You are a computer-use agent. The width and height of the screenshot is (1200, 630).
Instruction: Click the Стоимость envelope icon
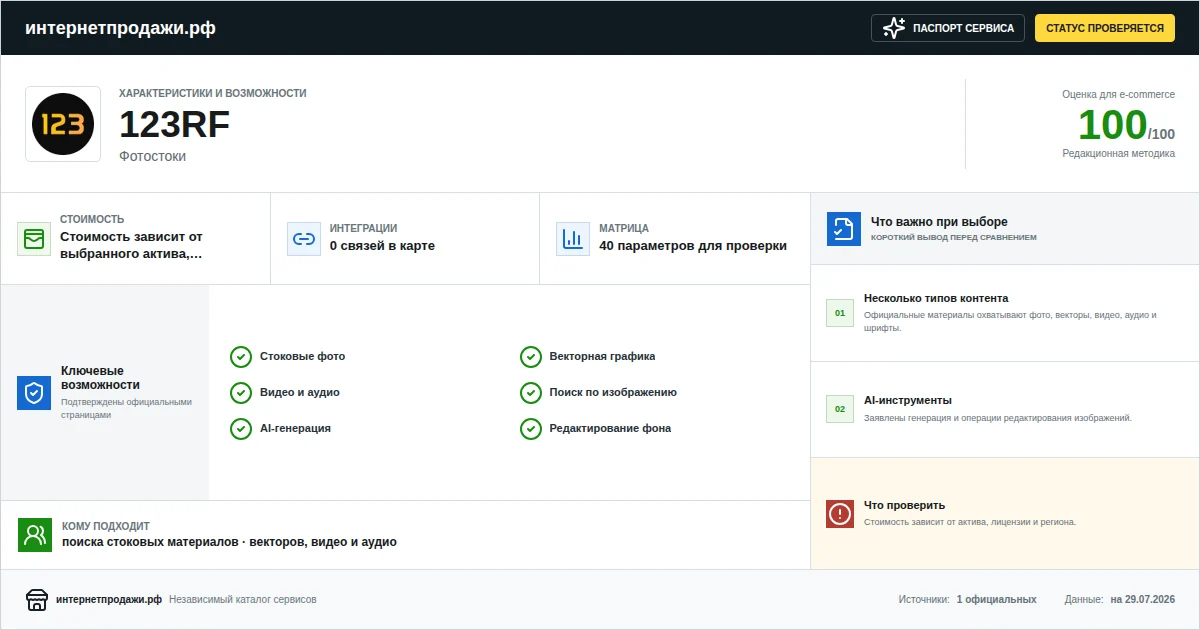[34, 239]
